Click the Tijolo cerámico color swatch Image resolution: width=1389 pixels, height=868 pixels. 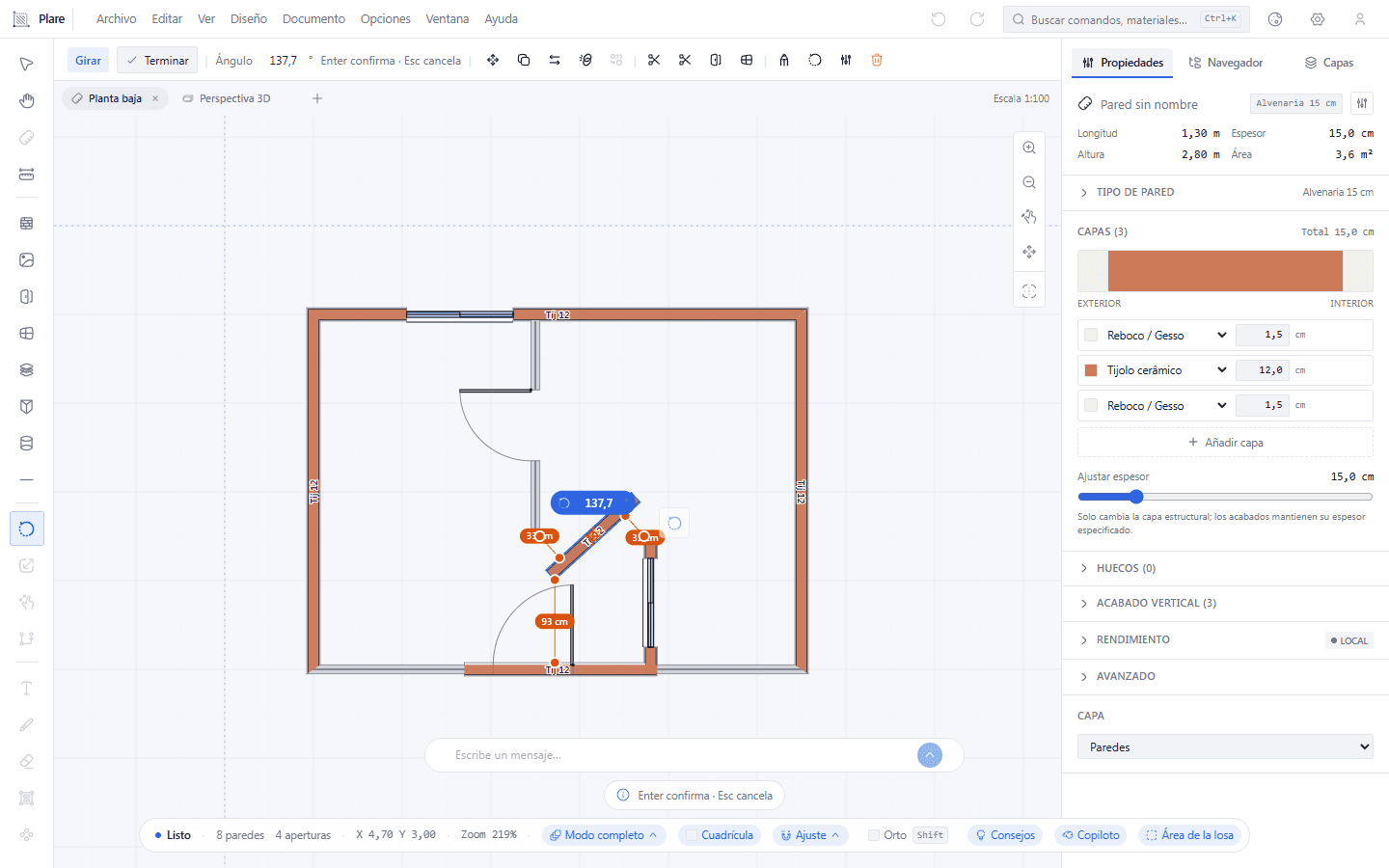pos(1091,370)
